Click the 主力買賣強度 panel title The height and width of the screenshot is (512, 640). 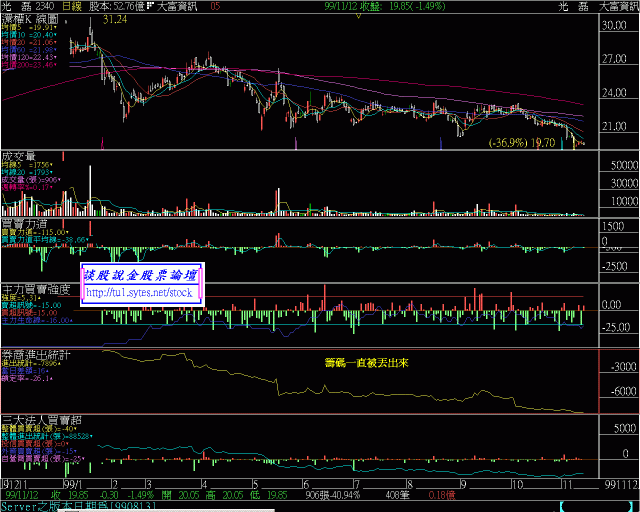tap(36, 289)
